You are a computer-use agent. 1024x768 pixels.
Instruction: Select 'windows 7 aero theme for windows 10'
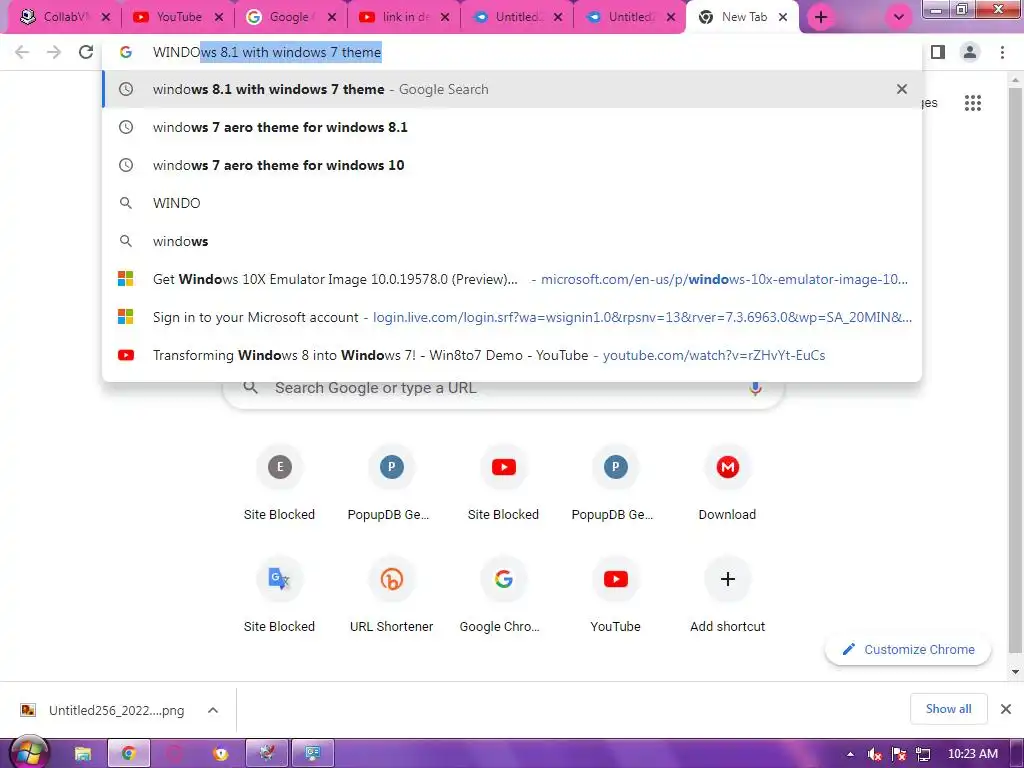click(x=512, y=165)
